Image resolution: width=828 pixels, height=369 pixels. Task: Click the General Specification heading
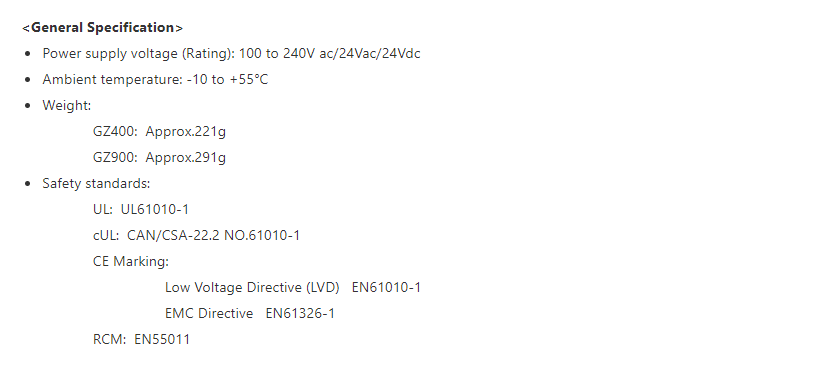click(102, 27)
